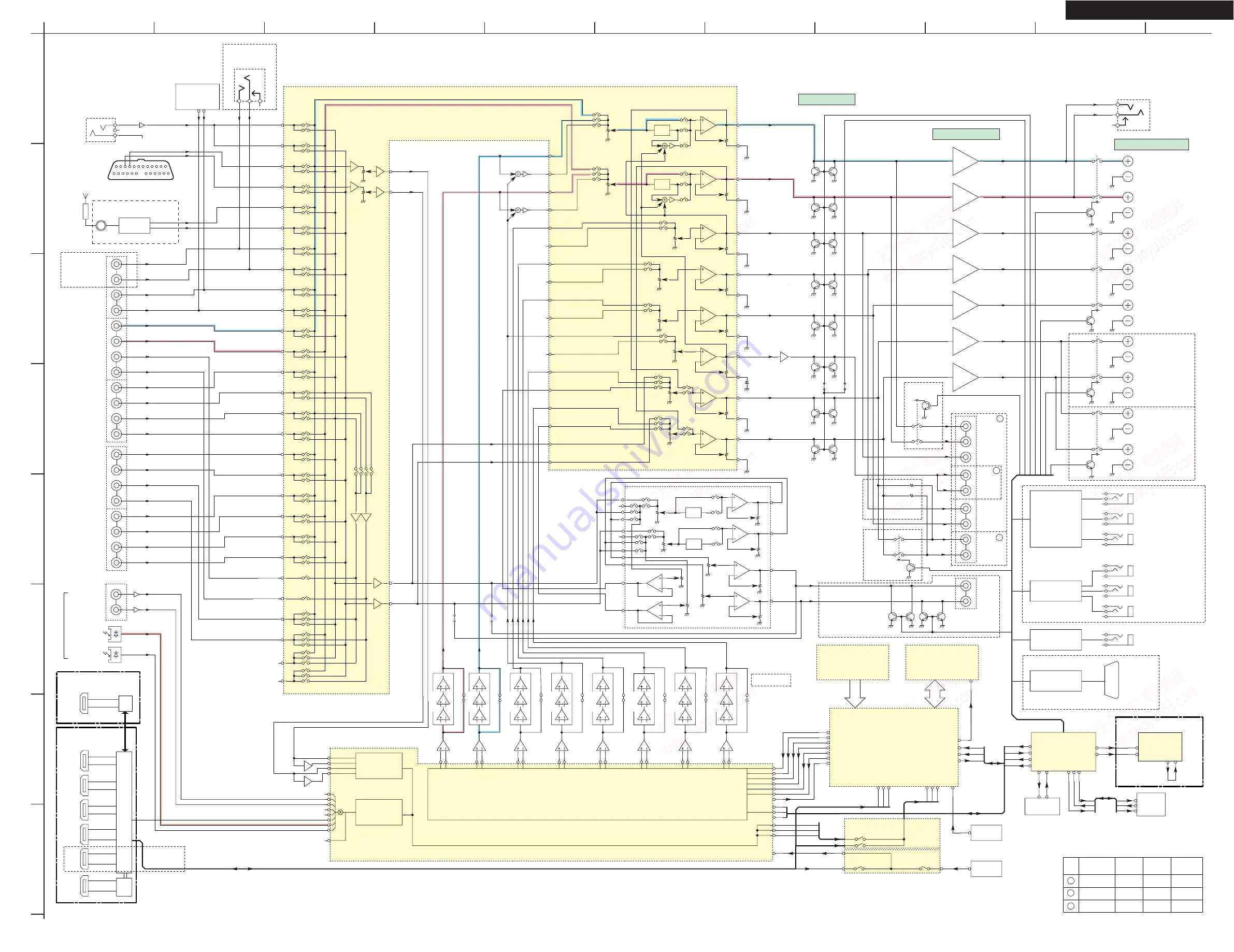This screenshot has width=1234, height=952.
Task: Click the top power amplifier triangle on blue line
Action: tap(966, 161)
